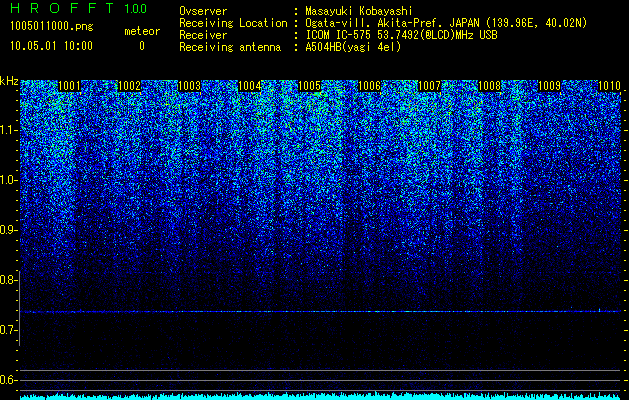The height and width of the screenshot is (400, 629).
Task: Click the 0.7 kHz axis label
Action: tap(9, 330)
